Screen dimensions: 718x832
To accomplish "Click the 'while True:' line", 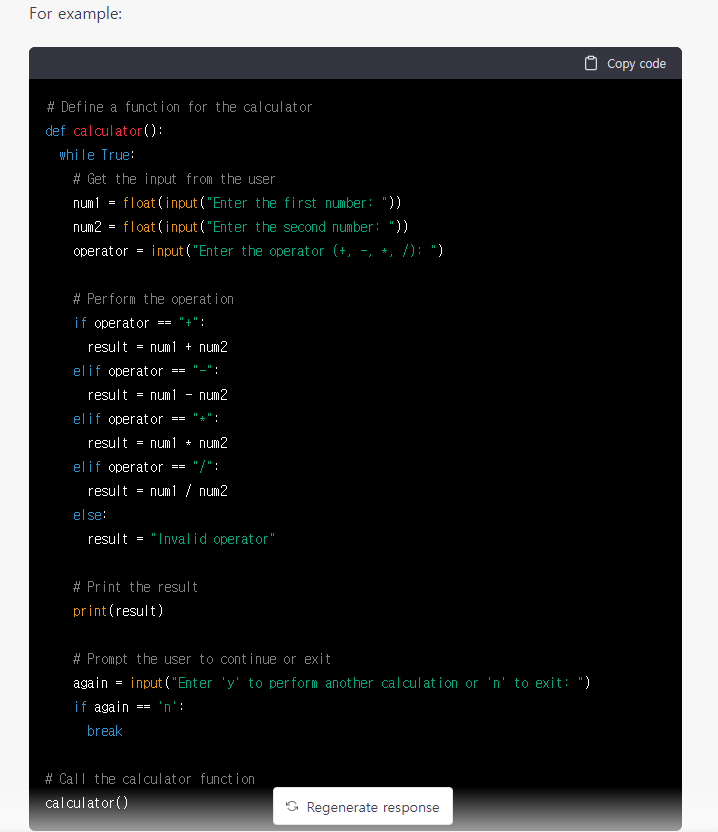I will click(97, 155).
